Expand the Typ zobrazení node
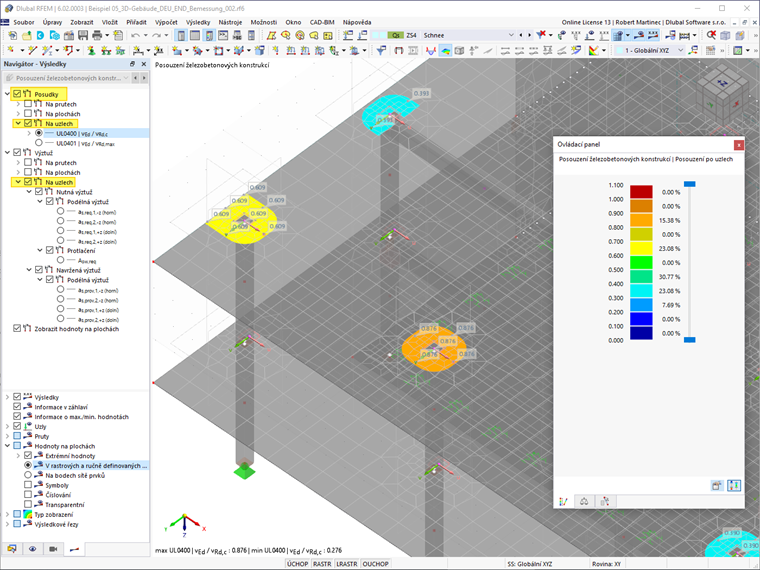Viewport: 760px width, 570px height. pyautogui.click(x=7, y=514)
